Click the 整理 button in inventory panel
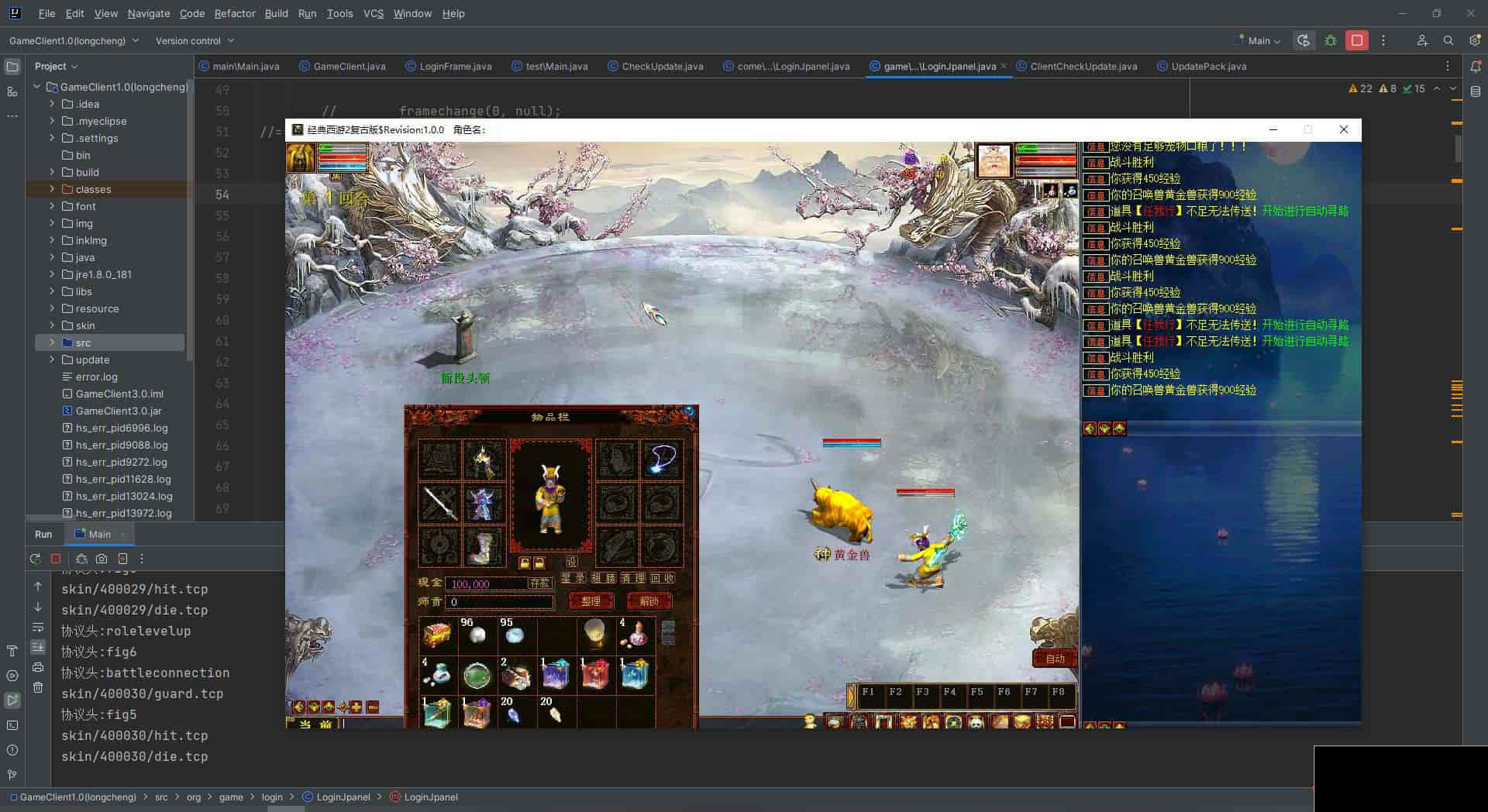 (591, 601)
